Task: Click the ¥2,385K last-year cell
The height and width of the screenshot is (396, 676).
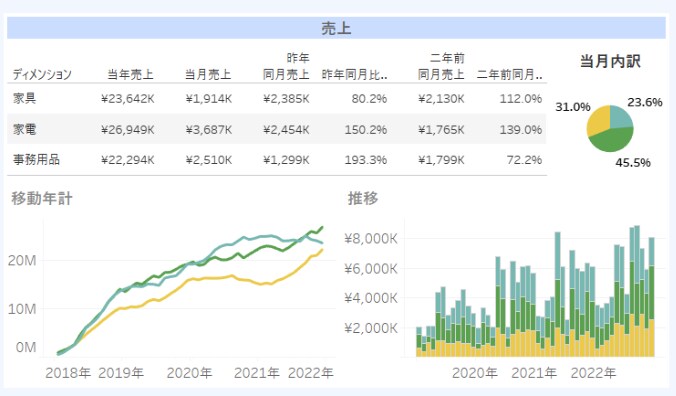Action: (x=286, y=99)
